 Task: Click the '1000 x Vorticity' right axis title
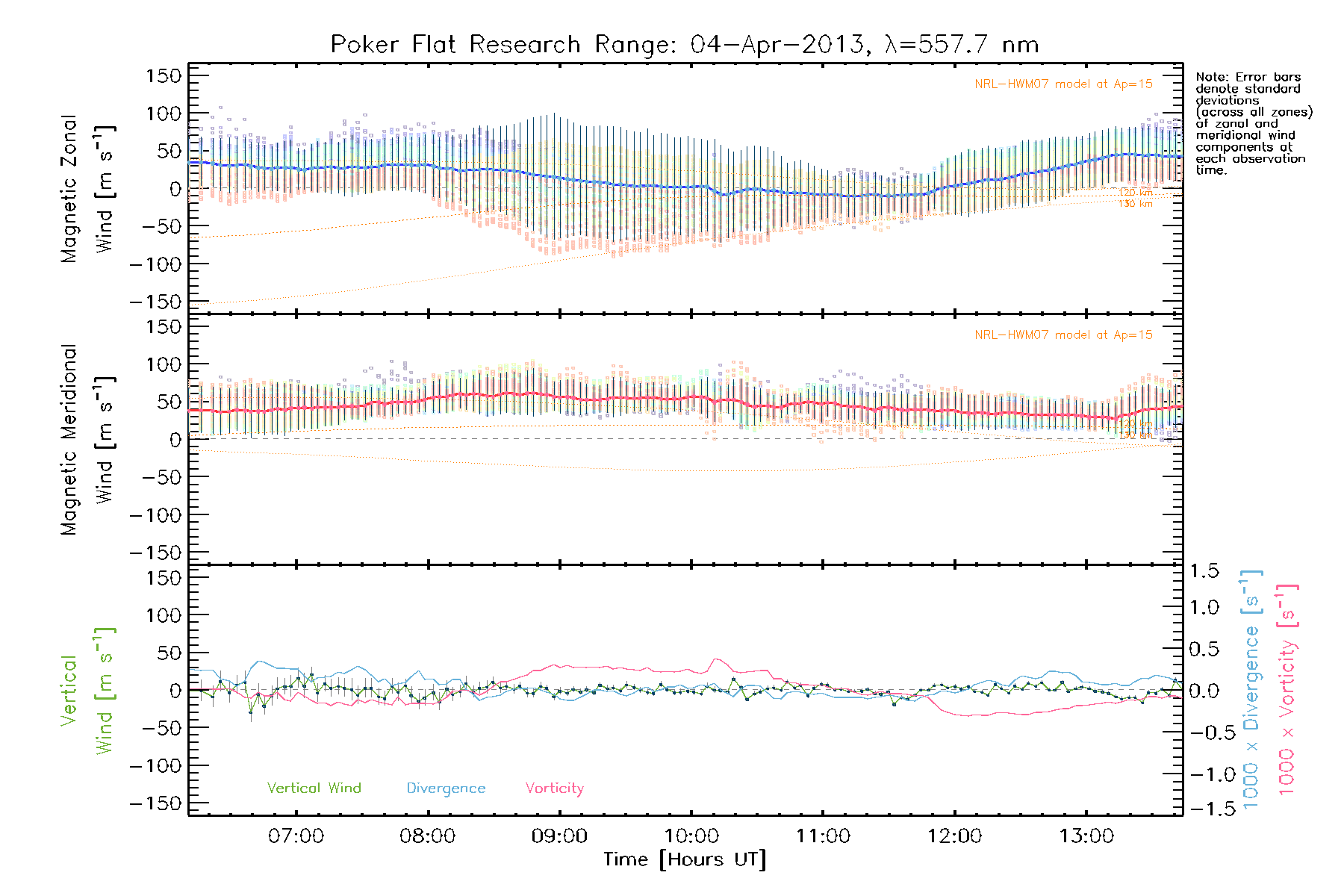pyautogui.click(x=1287, y=689)
